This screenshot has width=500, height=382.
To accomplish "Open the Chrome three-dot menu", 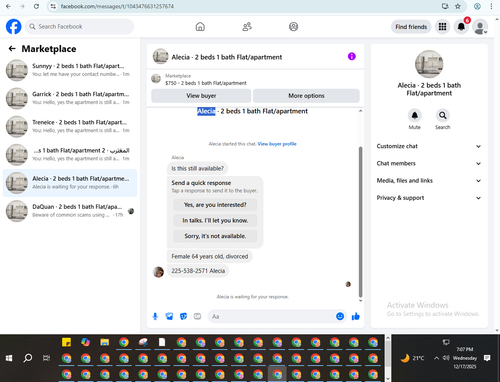I will point(491,6).
